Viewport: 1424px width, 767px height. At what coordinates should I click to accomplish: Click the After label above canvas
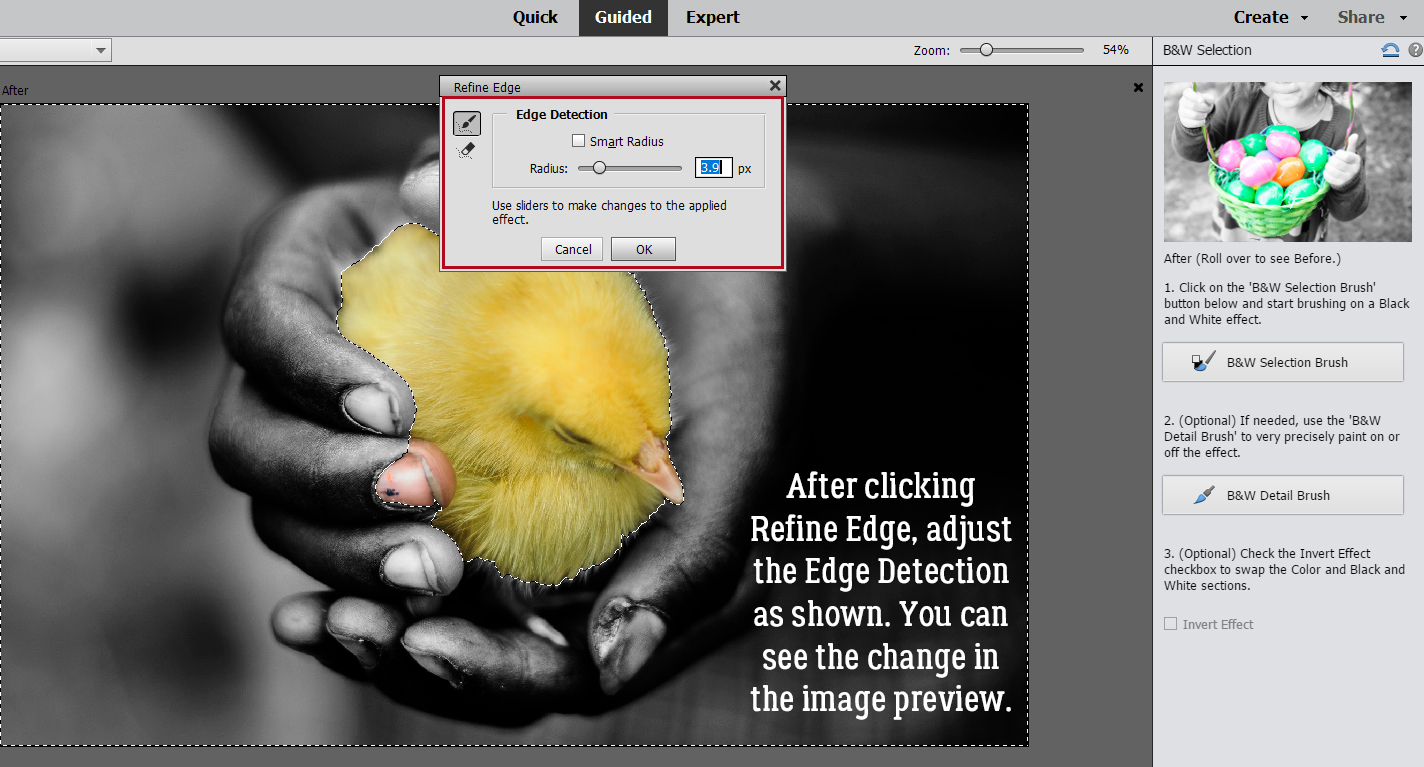15,90
